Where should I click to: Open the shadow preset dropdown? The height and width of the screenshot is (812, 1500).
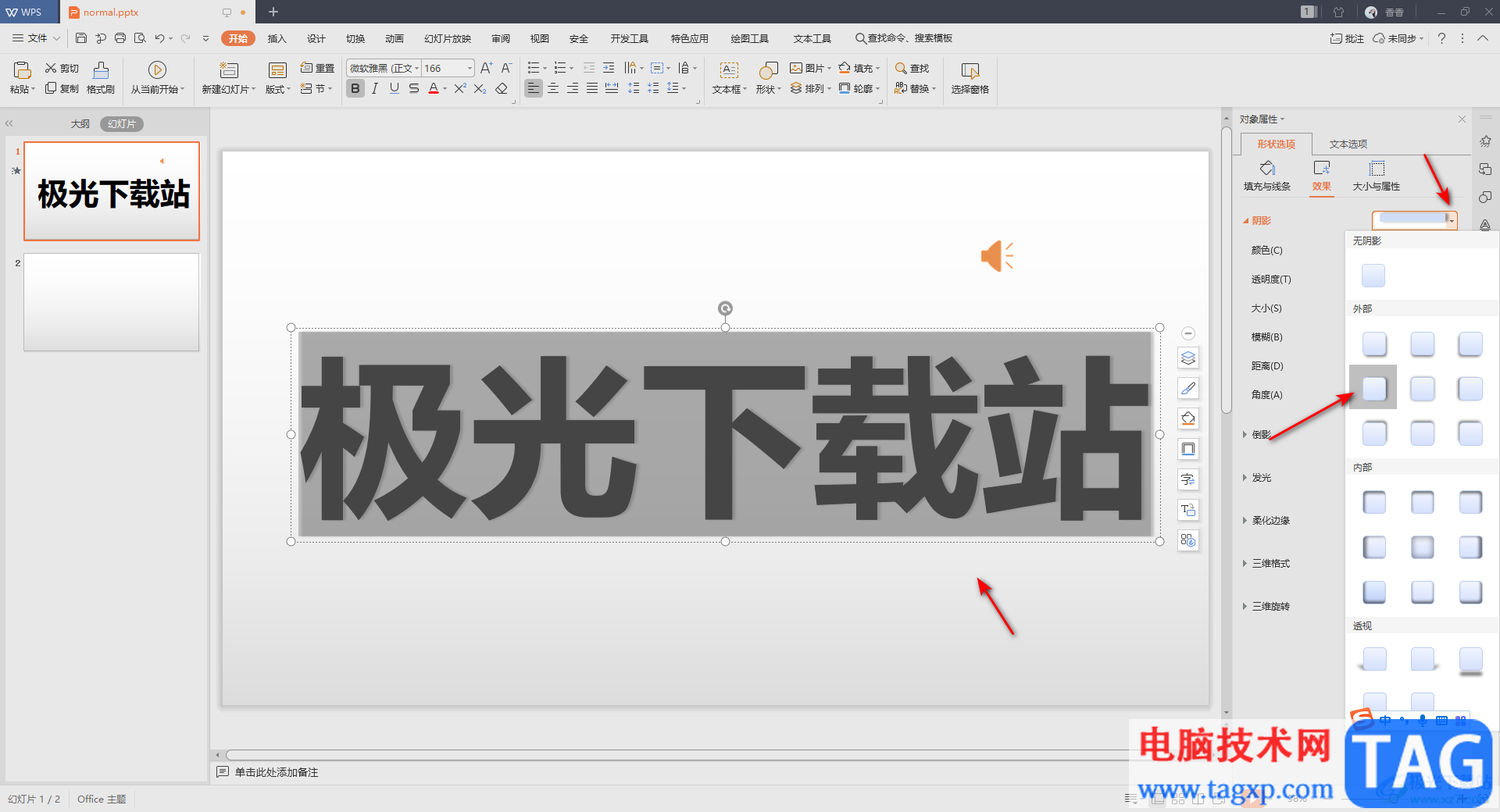[1452, 221]
